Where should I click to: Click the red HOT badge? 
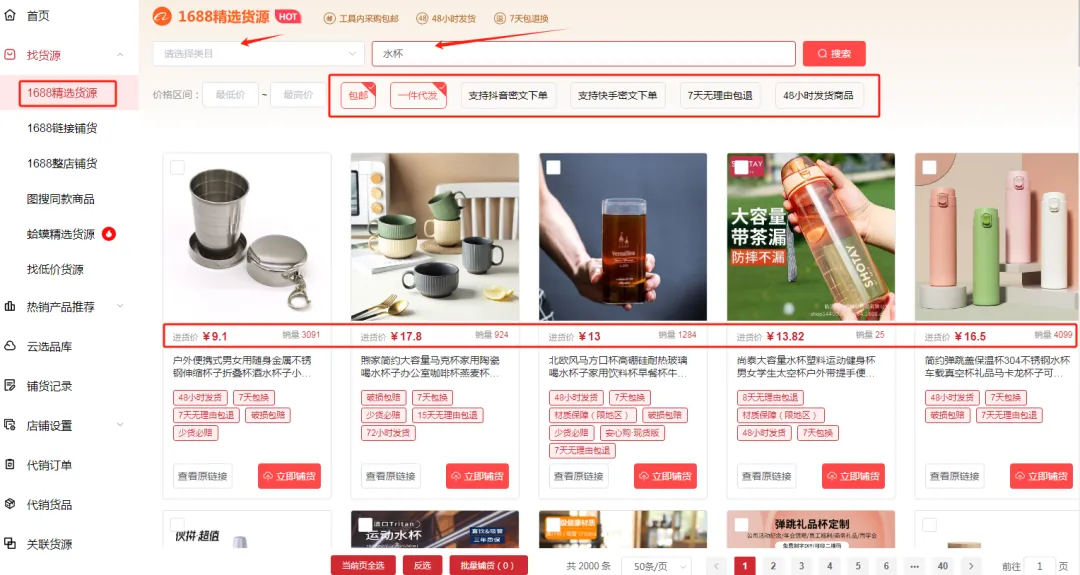click(x=288, y=17)
